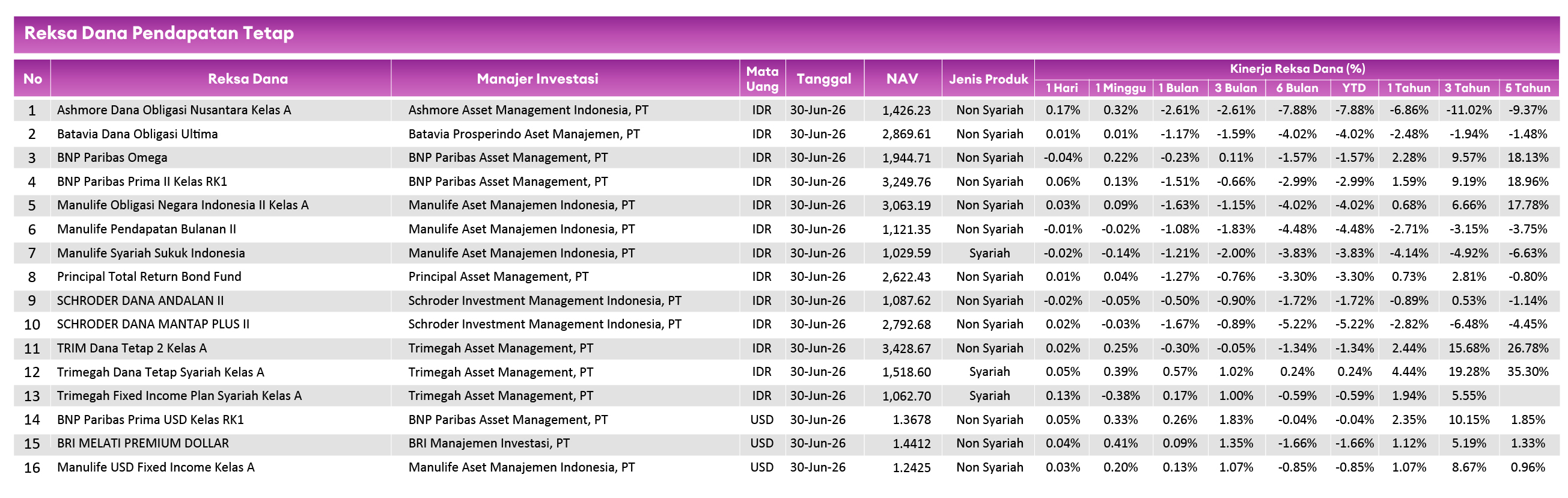
Task: Select the 'Batavia Dana Obligasi Ultima' fund name
Action: click(137, 134)
